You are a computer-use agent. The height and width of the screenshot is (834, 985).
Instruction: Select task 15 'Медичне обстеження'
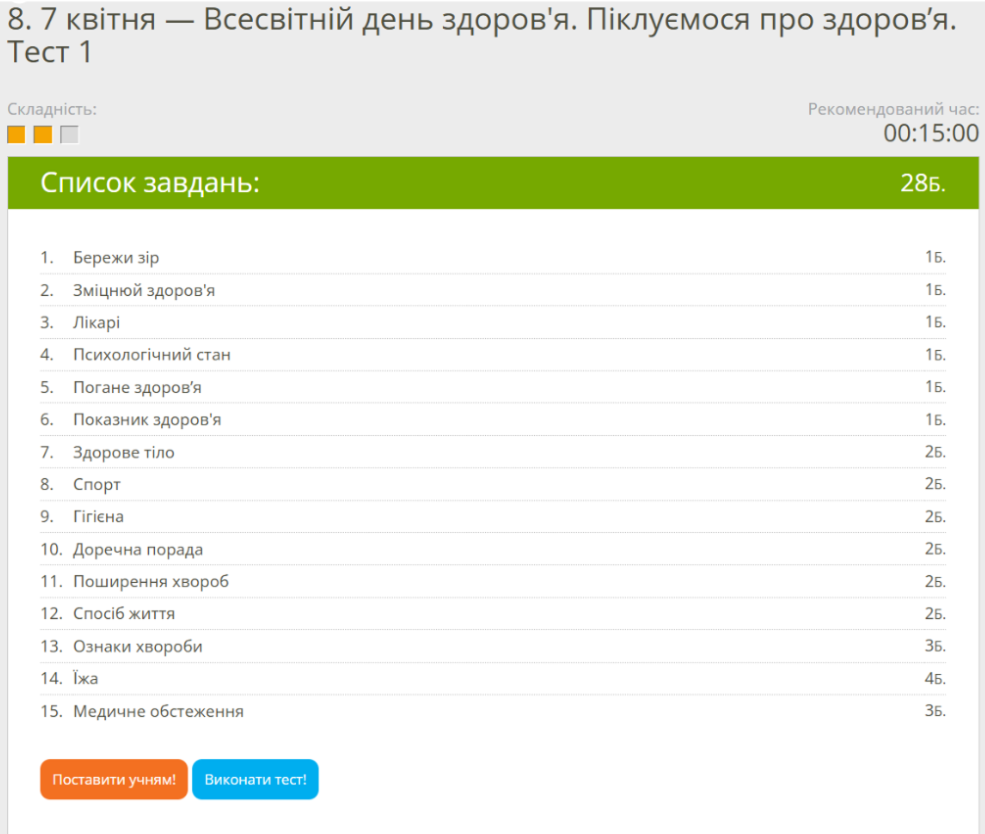coord(158,712)
